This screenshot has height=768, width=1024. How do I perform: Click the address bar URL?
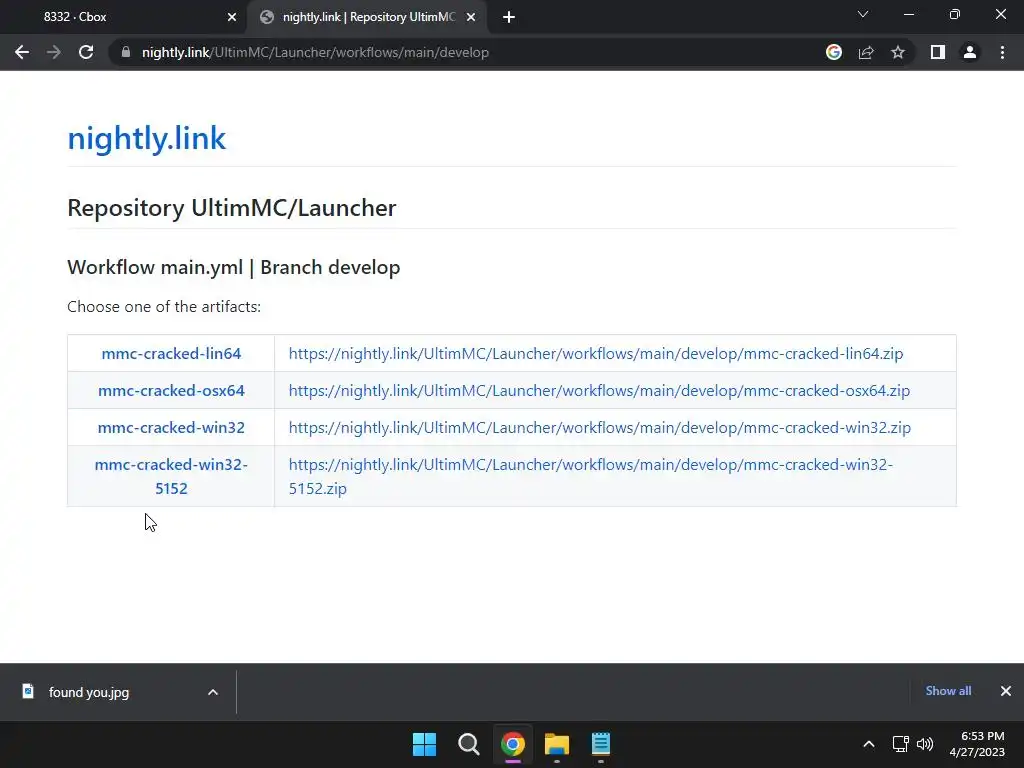click(315, 52)
